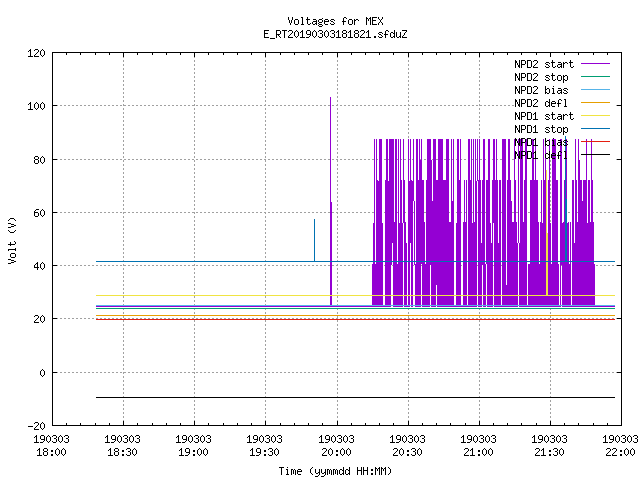Screen dimensions: 640x480
Task: Click the x-axis tick label 190303 19:00
Action: [x=193, y=446]
